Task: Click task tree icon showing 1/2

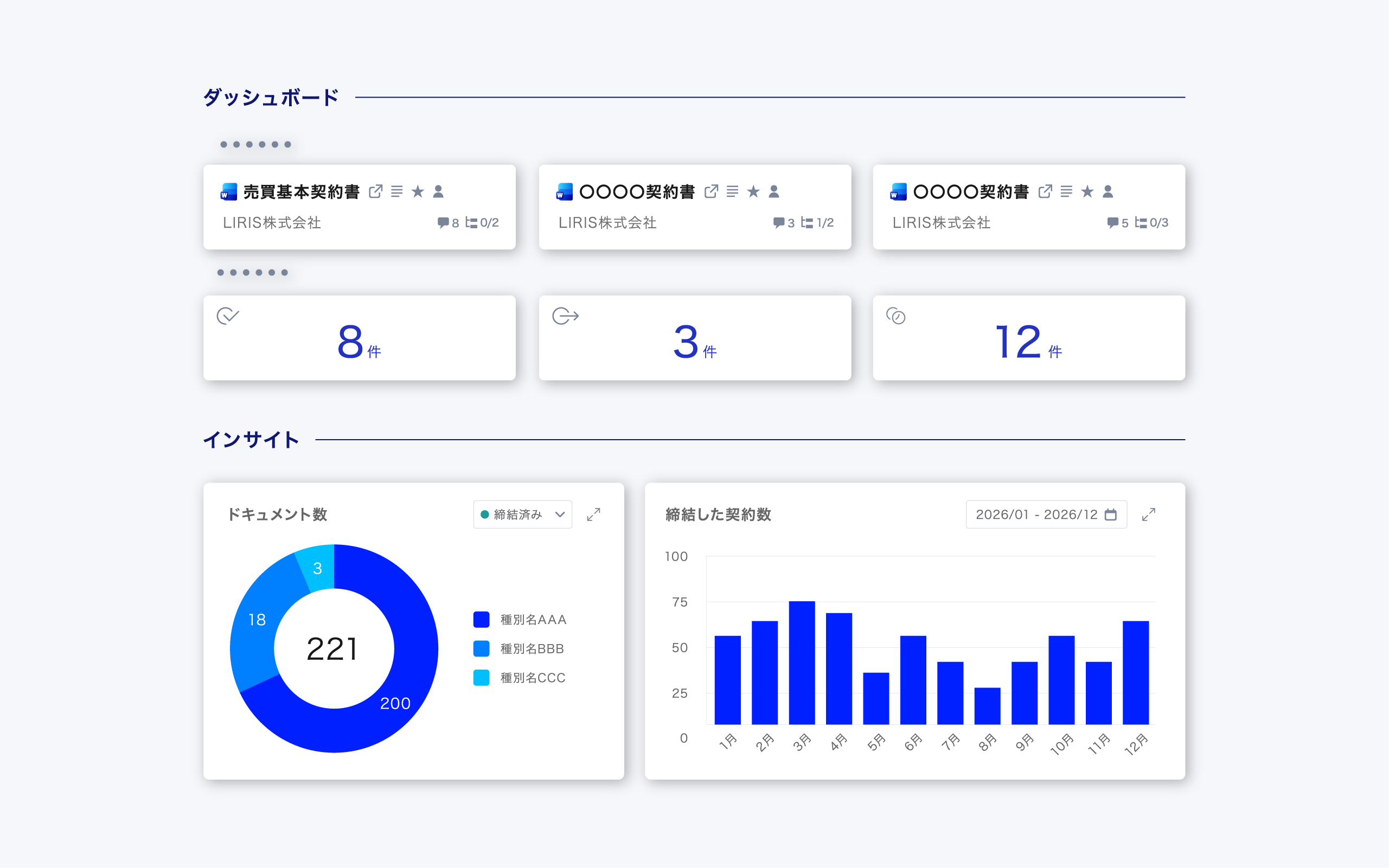Action: click(806, 222)
